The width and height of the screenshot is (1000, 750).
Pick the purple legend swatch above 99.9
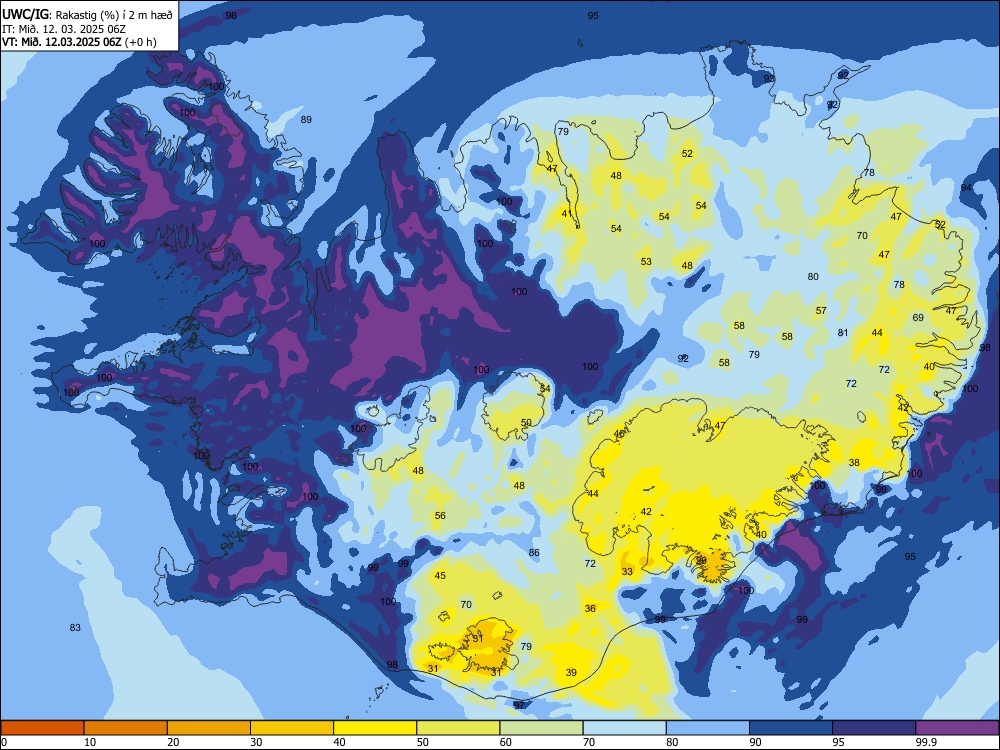click(957, 728)
